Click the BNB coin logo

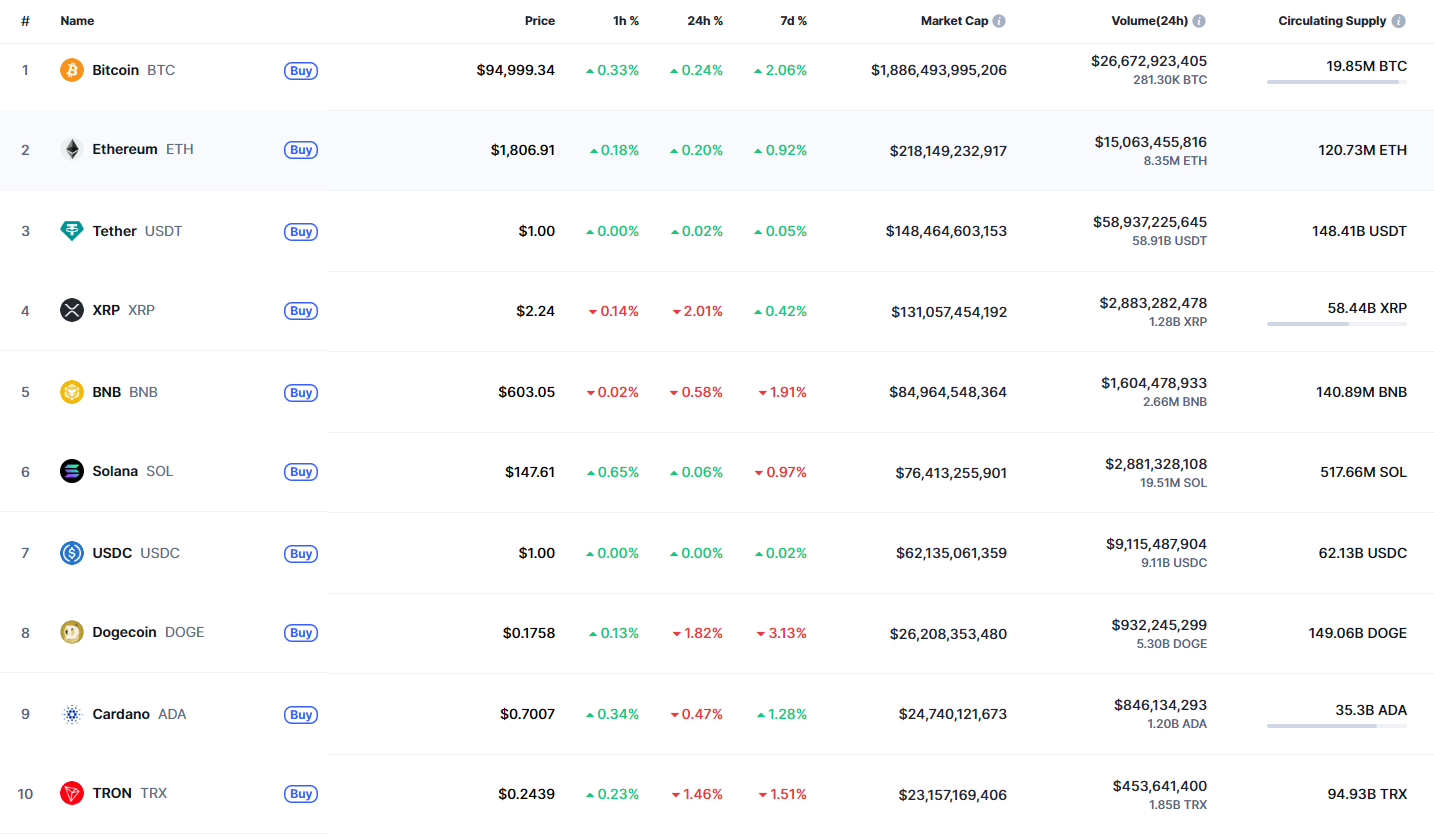click(72, 392)
